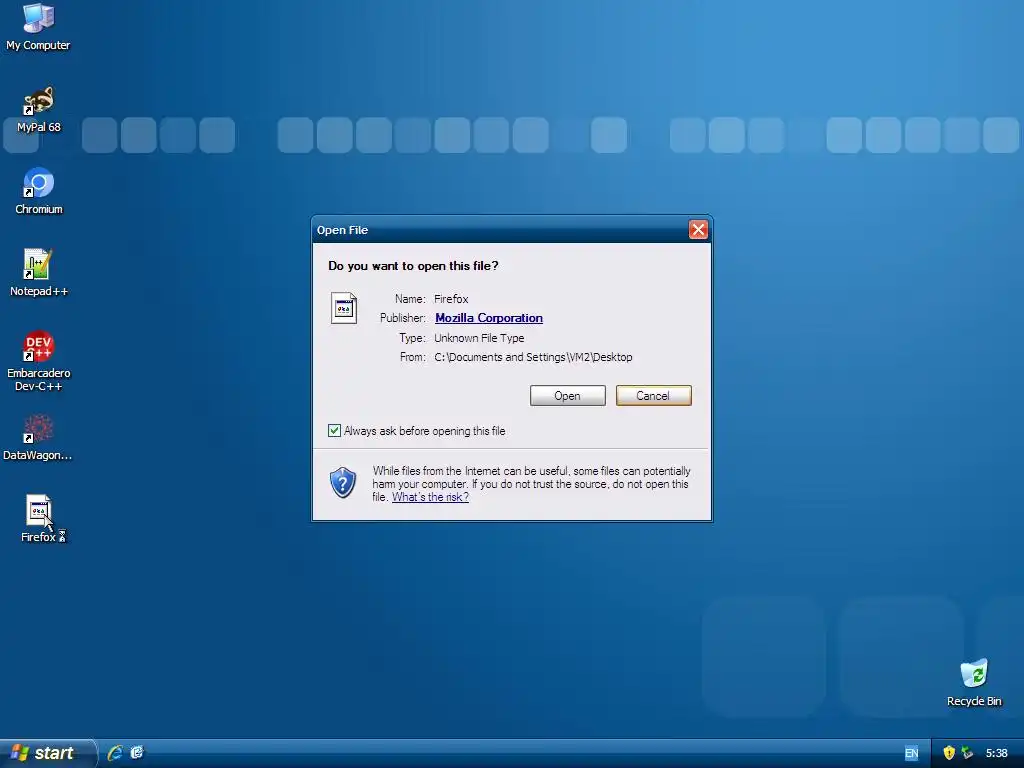The height and width of the screenshot is (768, 1024).
Task: Click the file path C:\Documents and Settings\VM2\Desktop
Action: point(533,357)
